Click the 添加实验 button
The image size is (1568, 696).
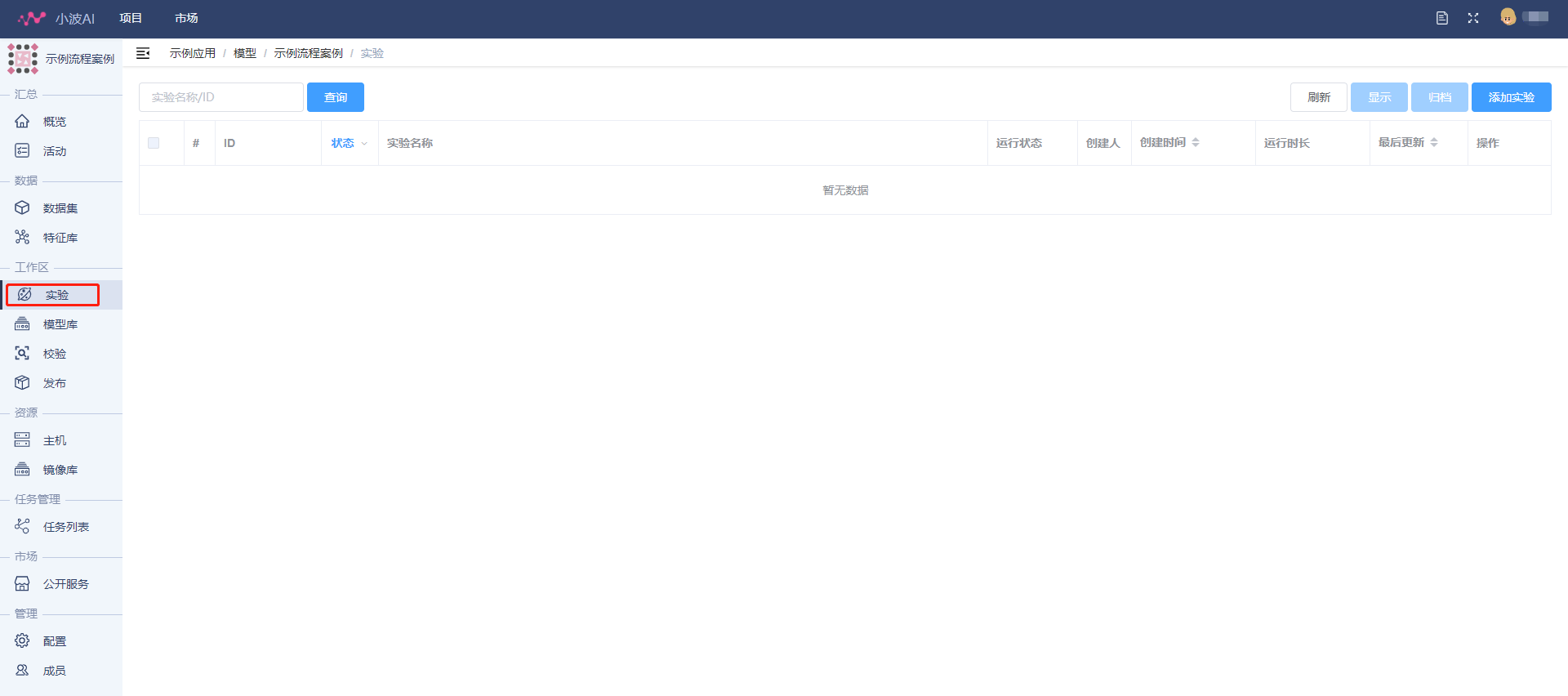(x=1512, y=97)
